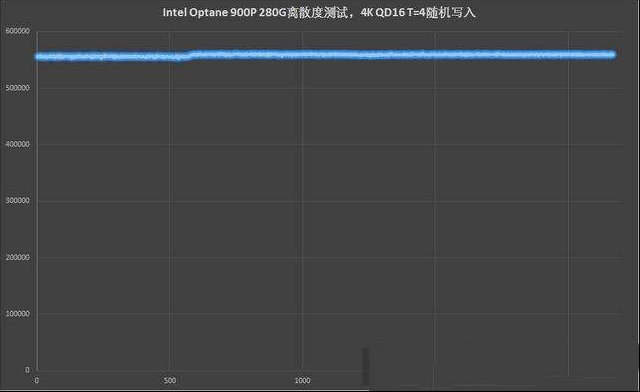Click the 300000 y-axis label

coord(18,200)
